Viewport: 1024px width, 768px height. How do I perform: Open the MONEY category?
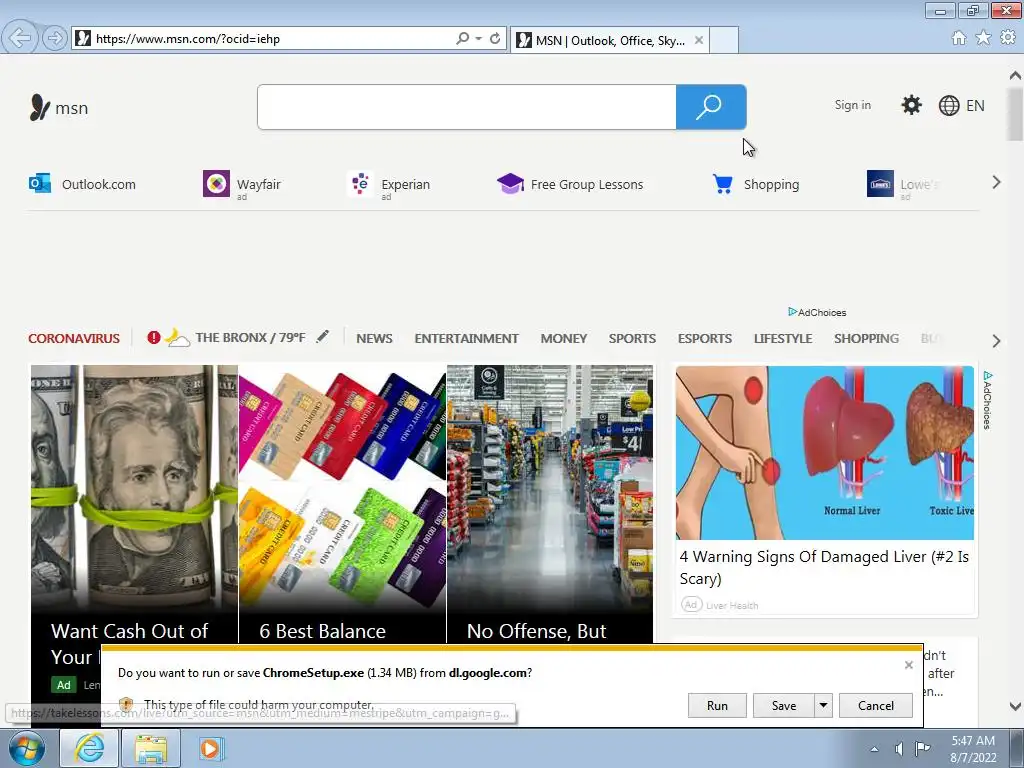tap(564, 338)
